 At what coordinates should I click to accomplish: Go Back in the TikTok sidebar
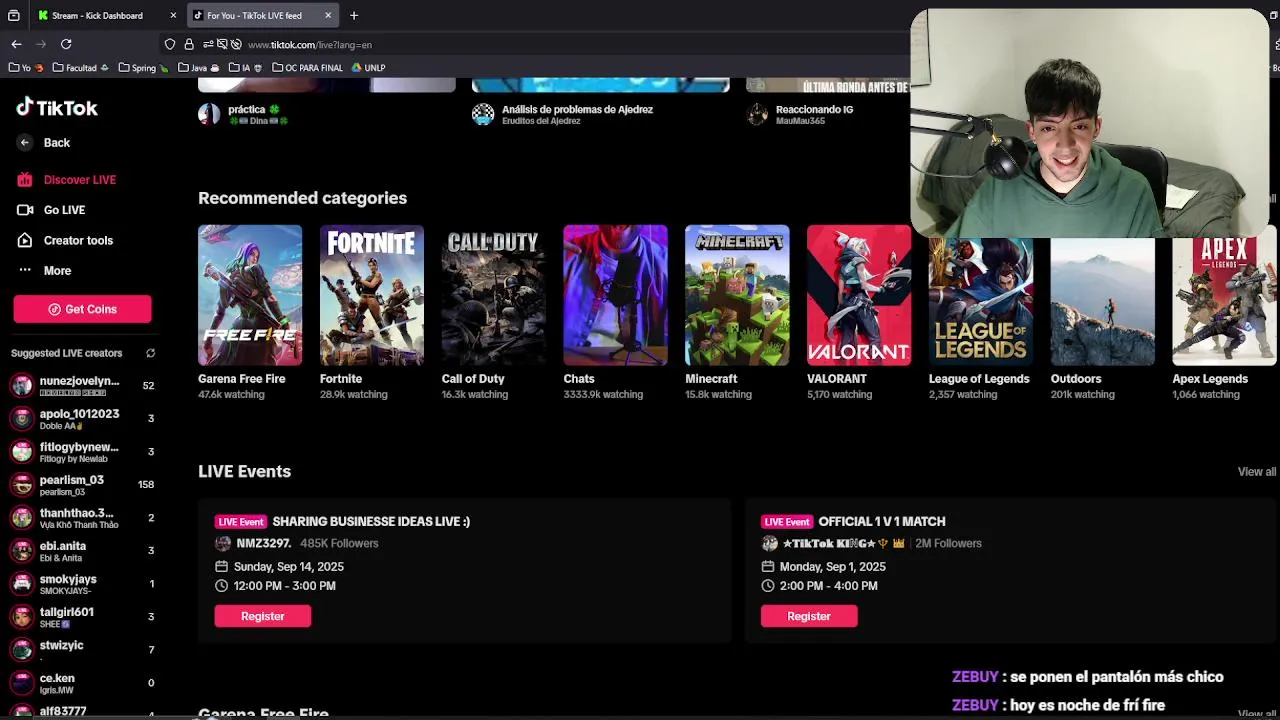coord(44,143)
